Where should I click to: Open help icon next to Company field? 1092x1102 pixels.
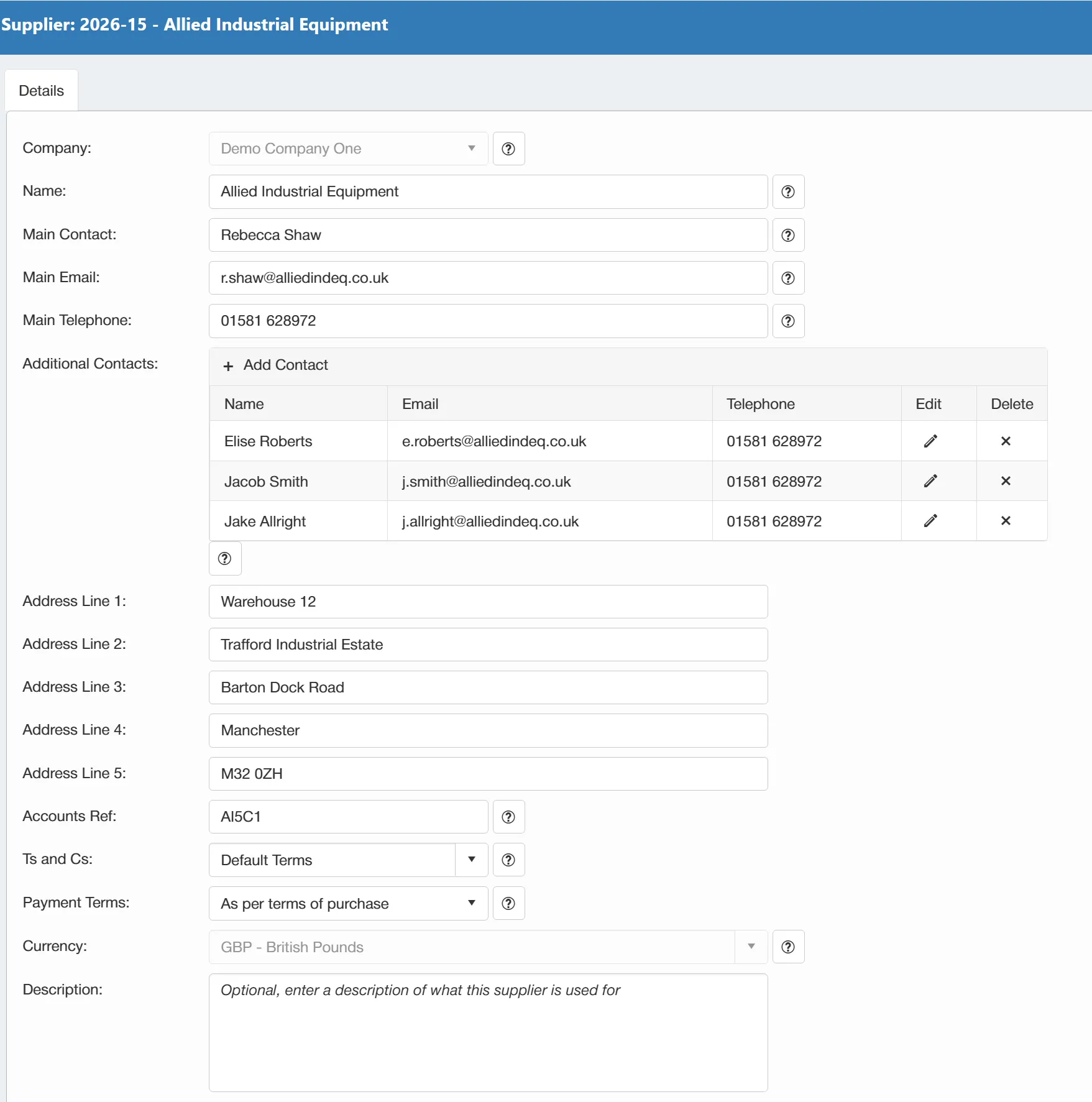click(x=508, y=149)
